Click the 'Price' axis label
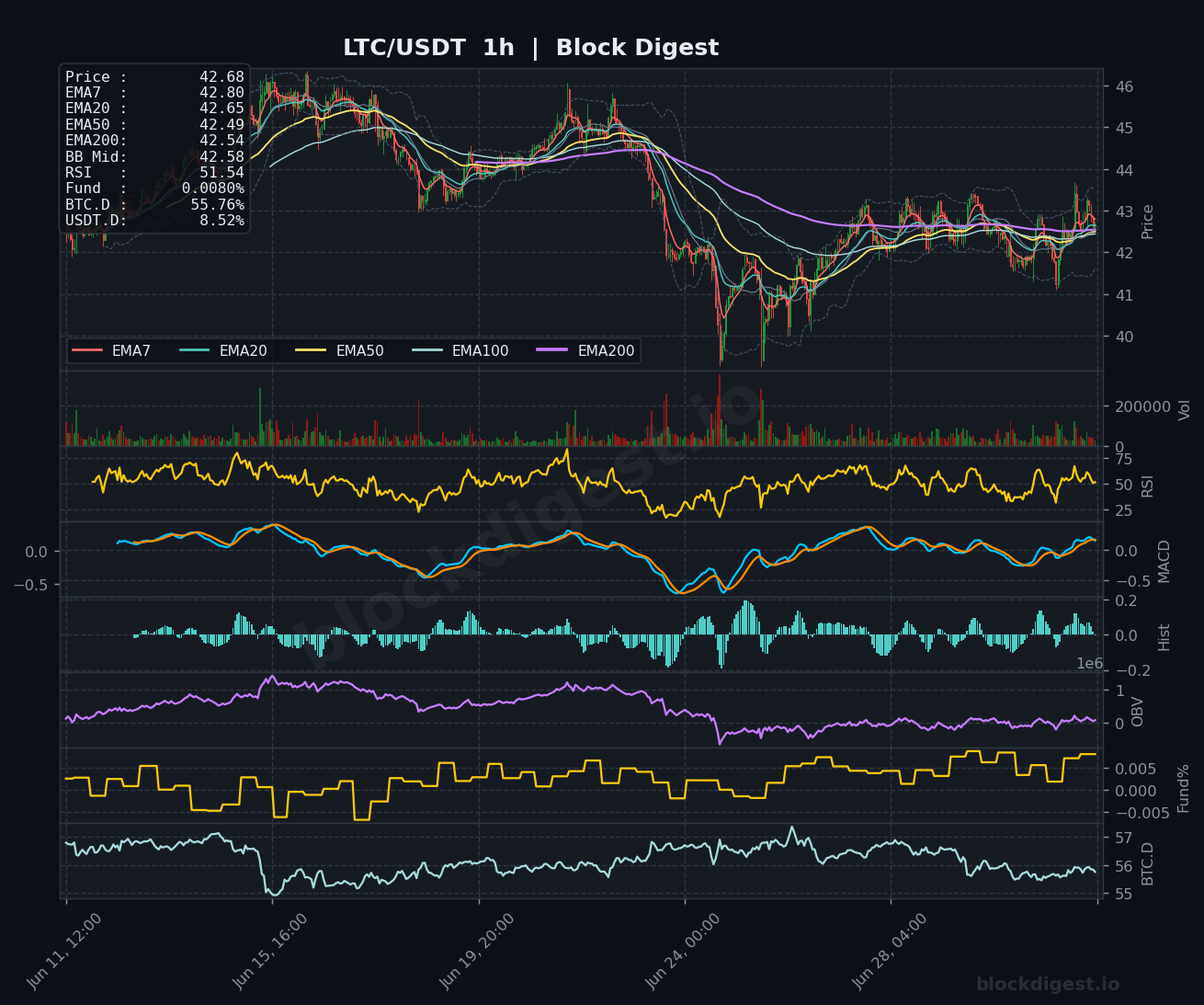The width and height of the screenshot is (1204, 1005). point(1147,221)
